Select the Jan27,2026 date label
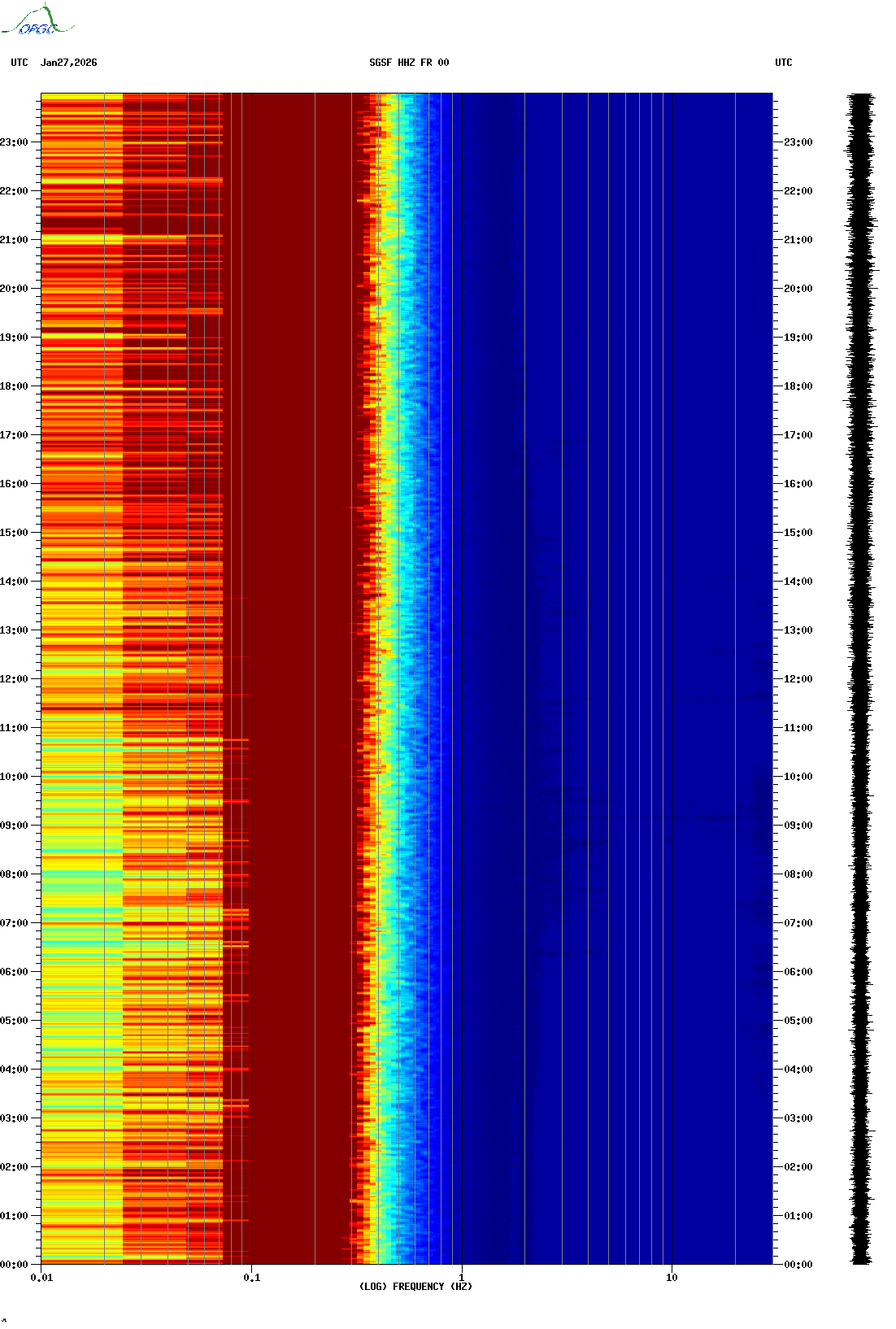This screenshot has width=896, height=1329. (x=68, y=63)
